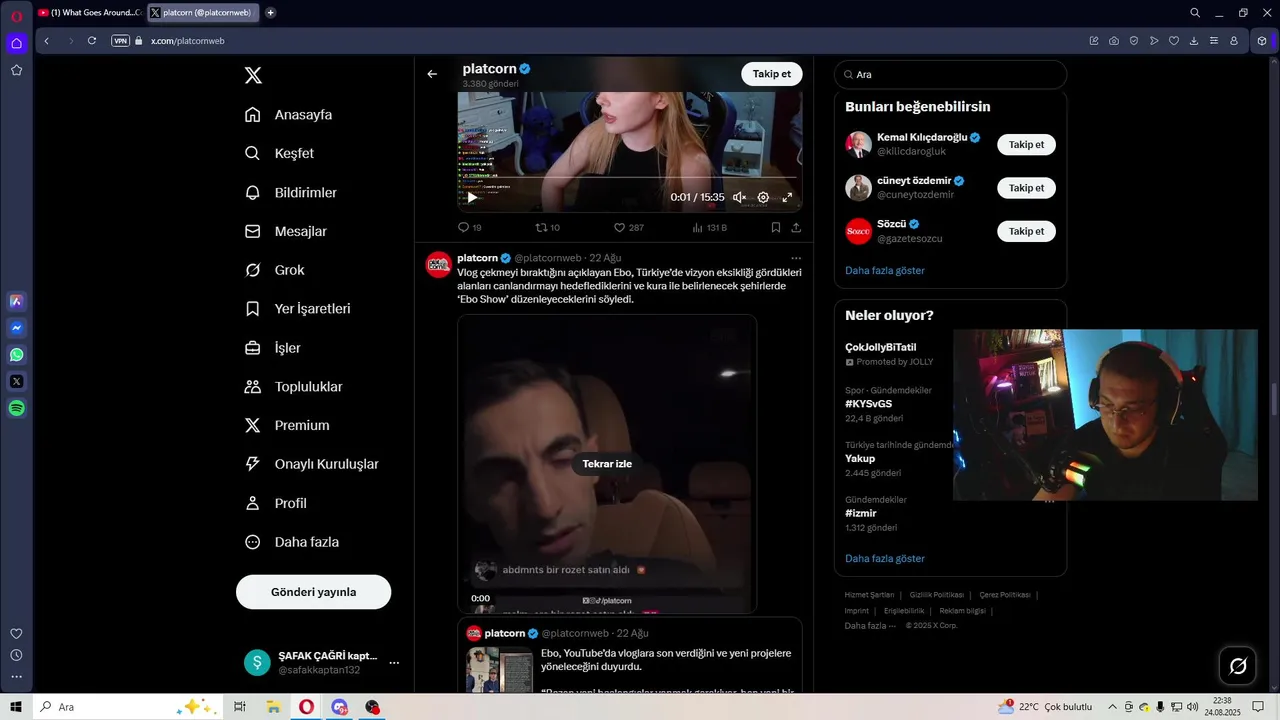The width and height of the screenshot is (1280, 720).
Task: Open Hizmet Şartları footer link
Action: (869, 595)
